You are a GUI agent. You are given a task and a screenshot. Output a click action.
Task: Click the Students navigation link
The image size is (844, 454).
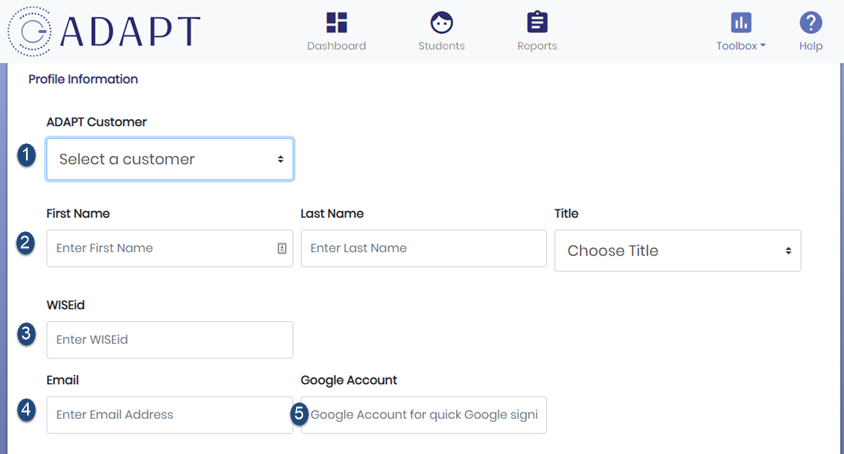pos(441,46)
